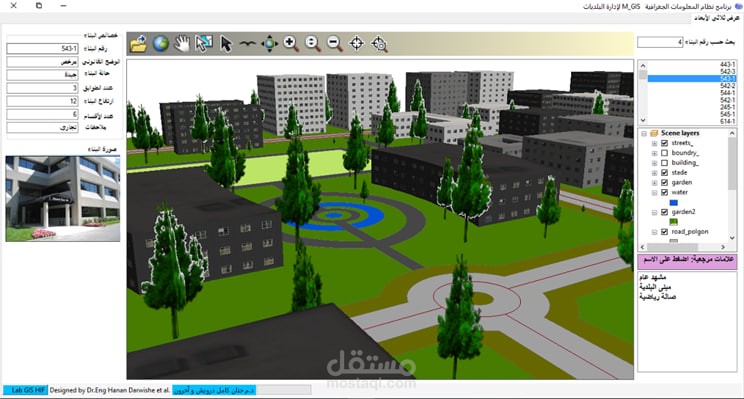Select building 245-1 in the list
This screenshot has height=399, width=744.
tap(691, 107)
